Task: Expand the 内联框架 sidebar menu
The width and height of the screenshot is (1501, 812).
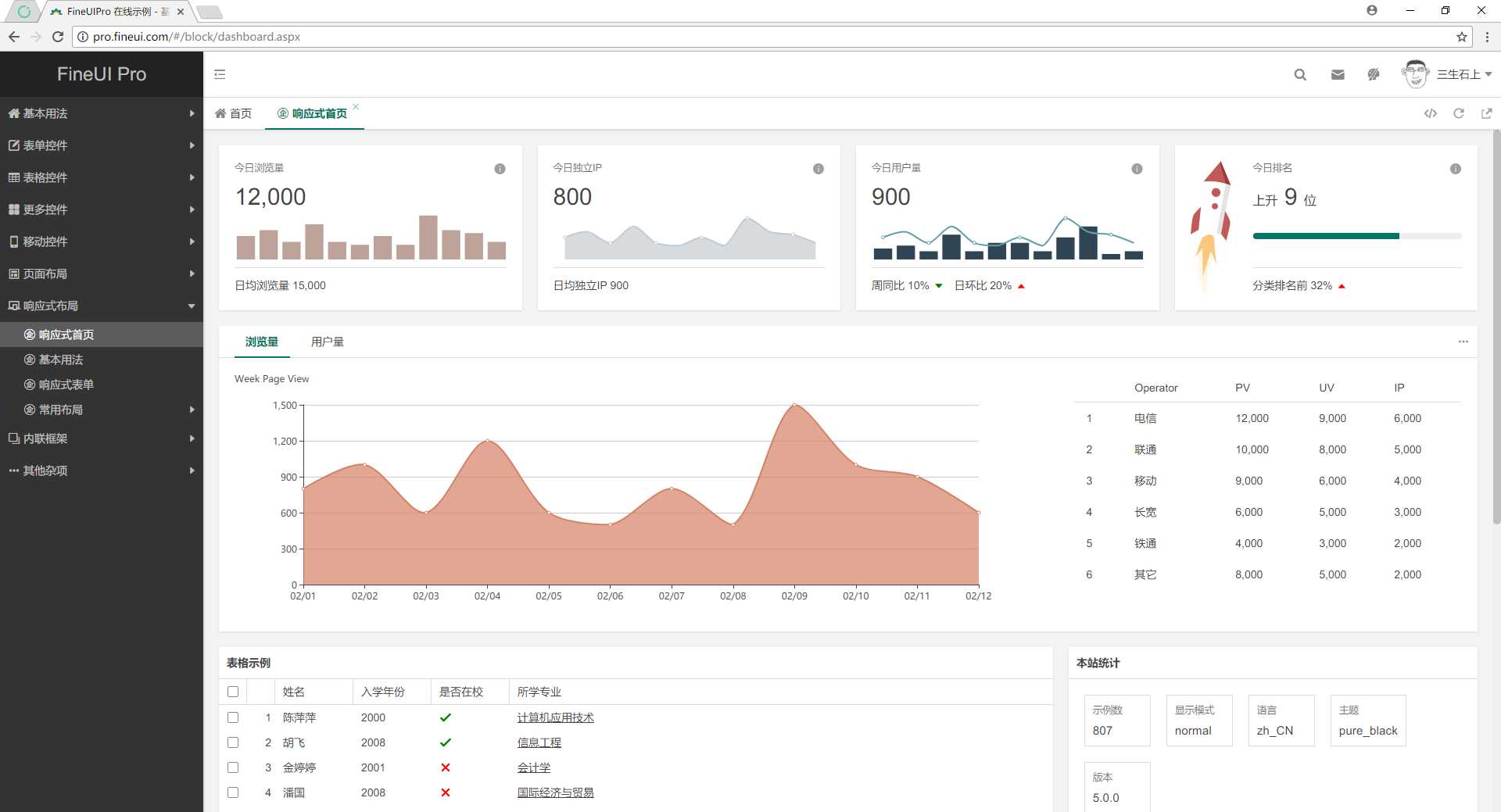Action: pos(102,438)
